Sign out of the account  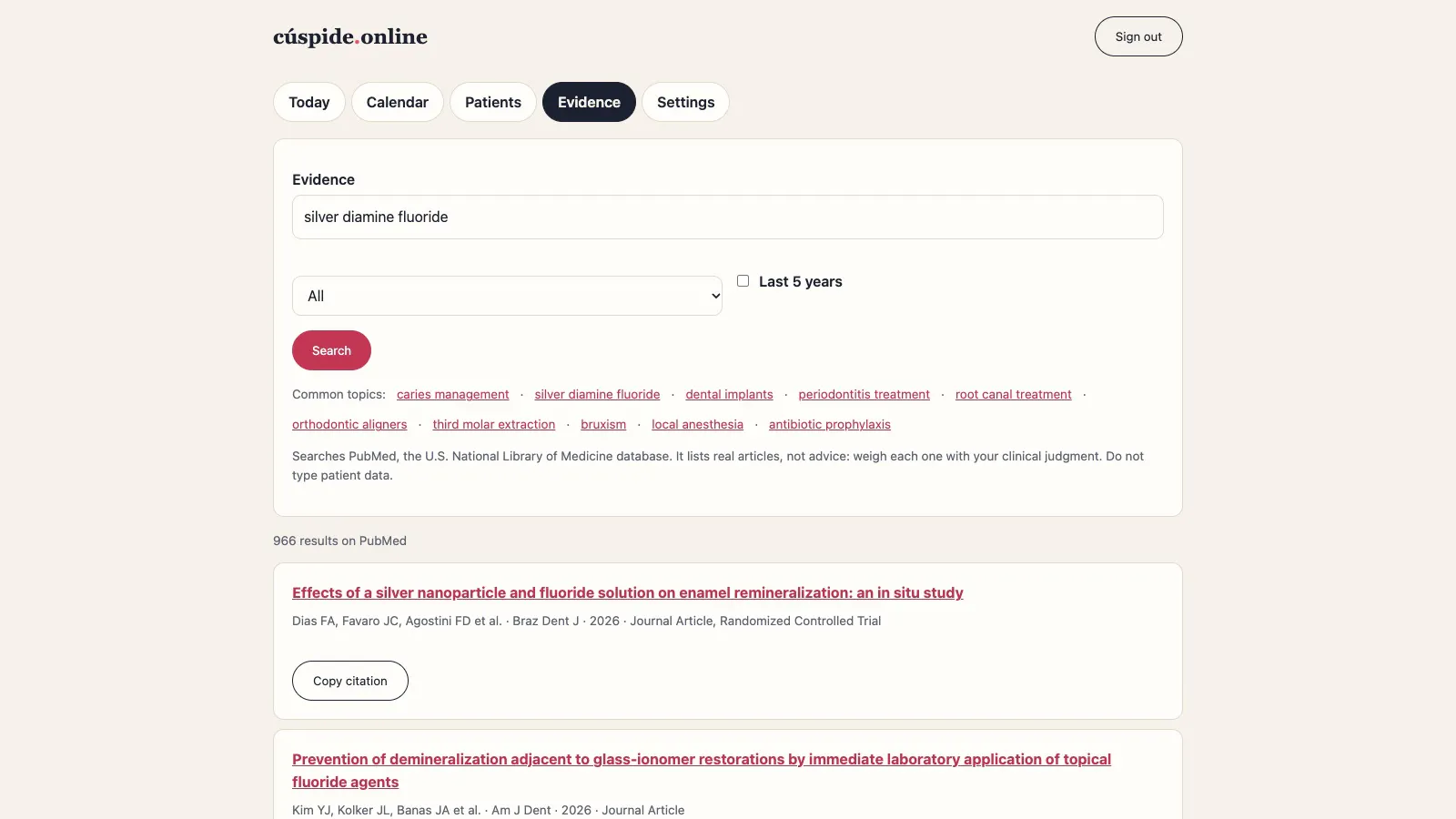tap(1138, 36)
